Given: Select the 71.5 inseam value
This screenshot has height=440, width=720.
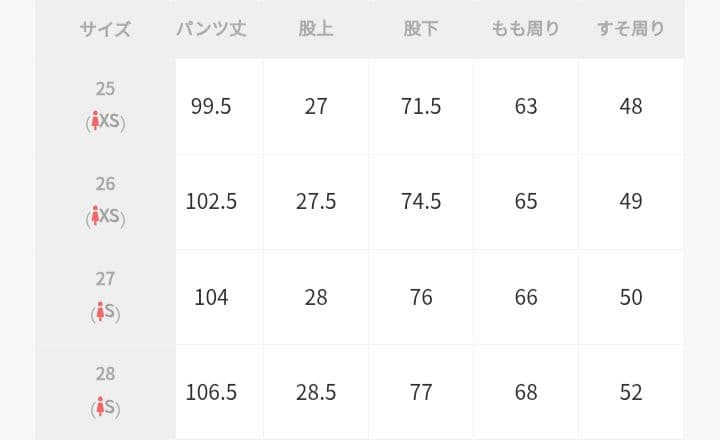Looking at the screenshot, I should 421,106.
